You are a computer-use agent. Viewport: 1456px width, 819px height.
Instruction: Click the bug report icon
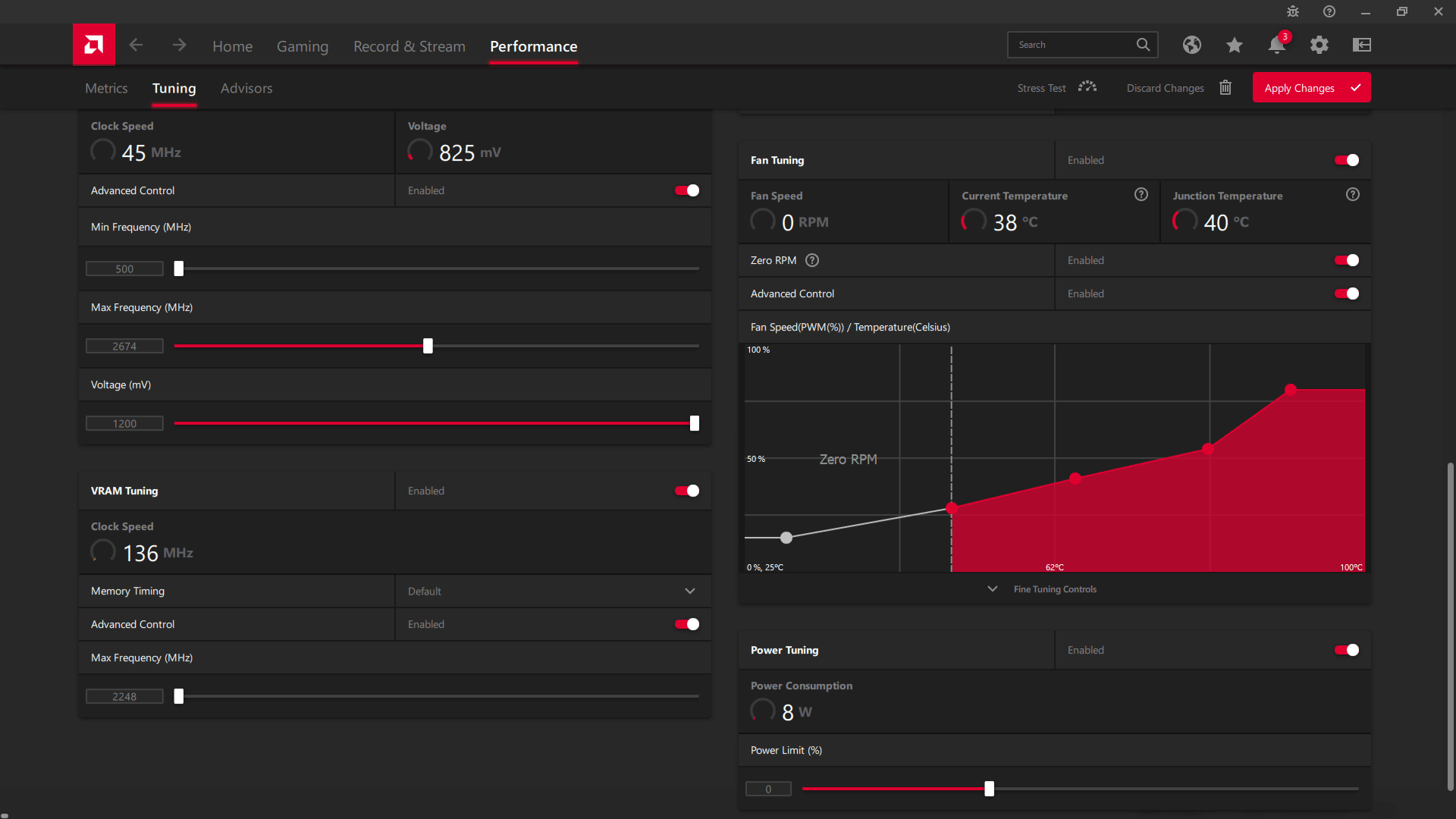point(1293,11)
